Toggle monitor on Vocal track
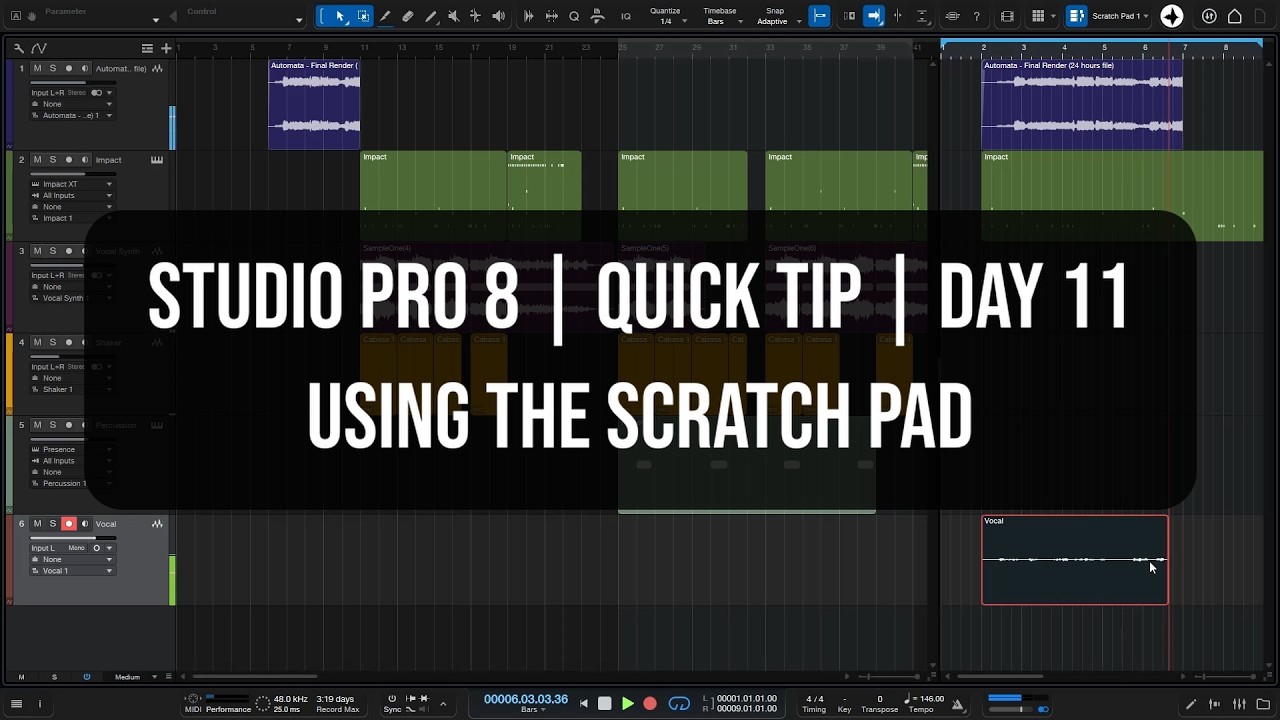Image resolution: width=1280 pixels, height=720 pixels. 85,524
